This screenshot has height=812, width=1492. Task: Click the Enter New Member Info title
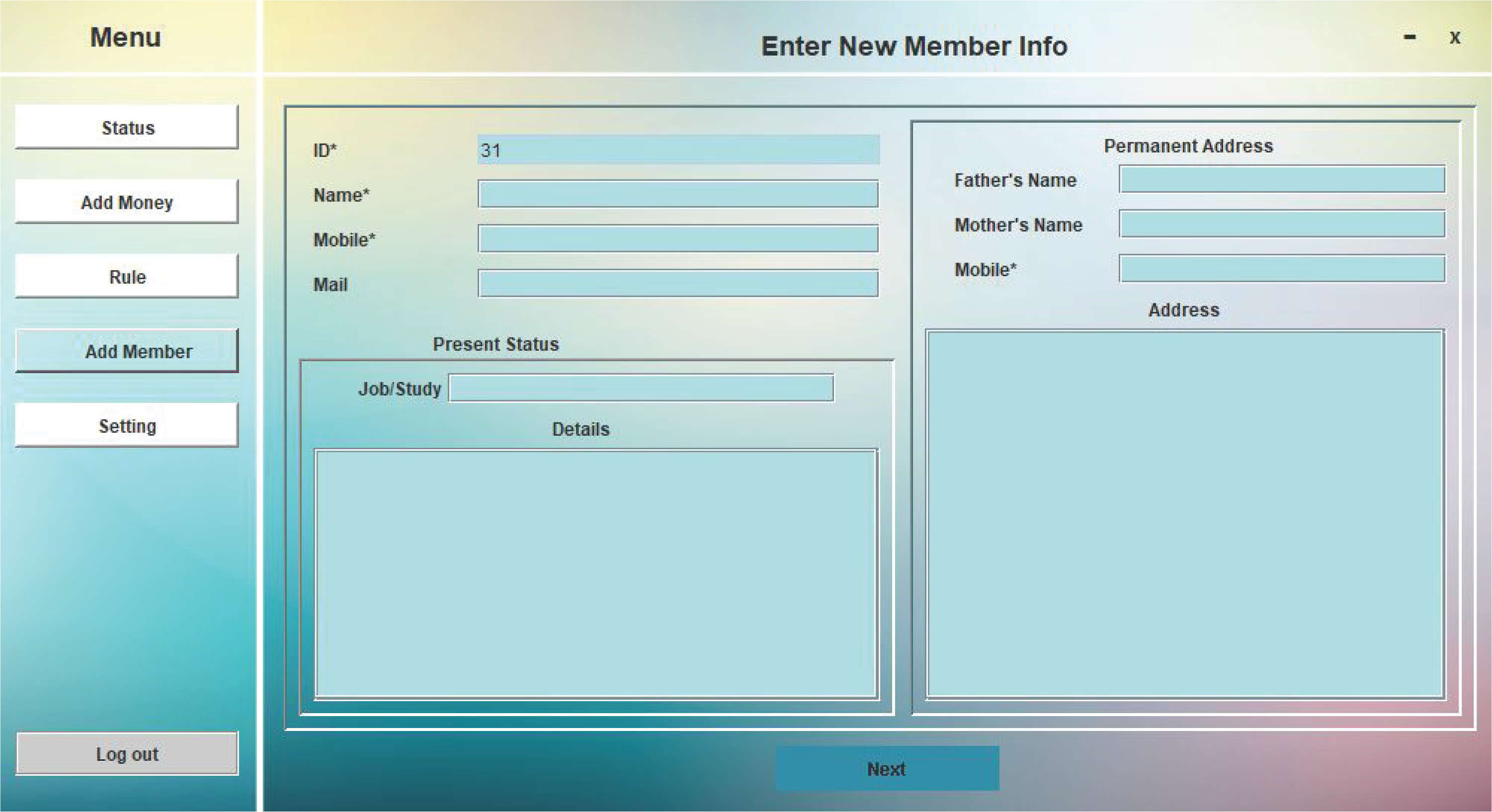[913, 46]
